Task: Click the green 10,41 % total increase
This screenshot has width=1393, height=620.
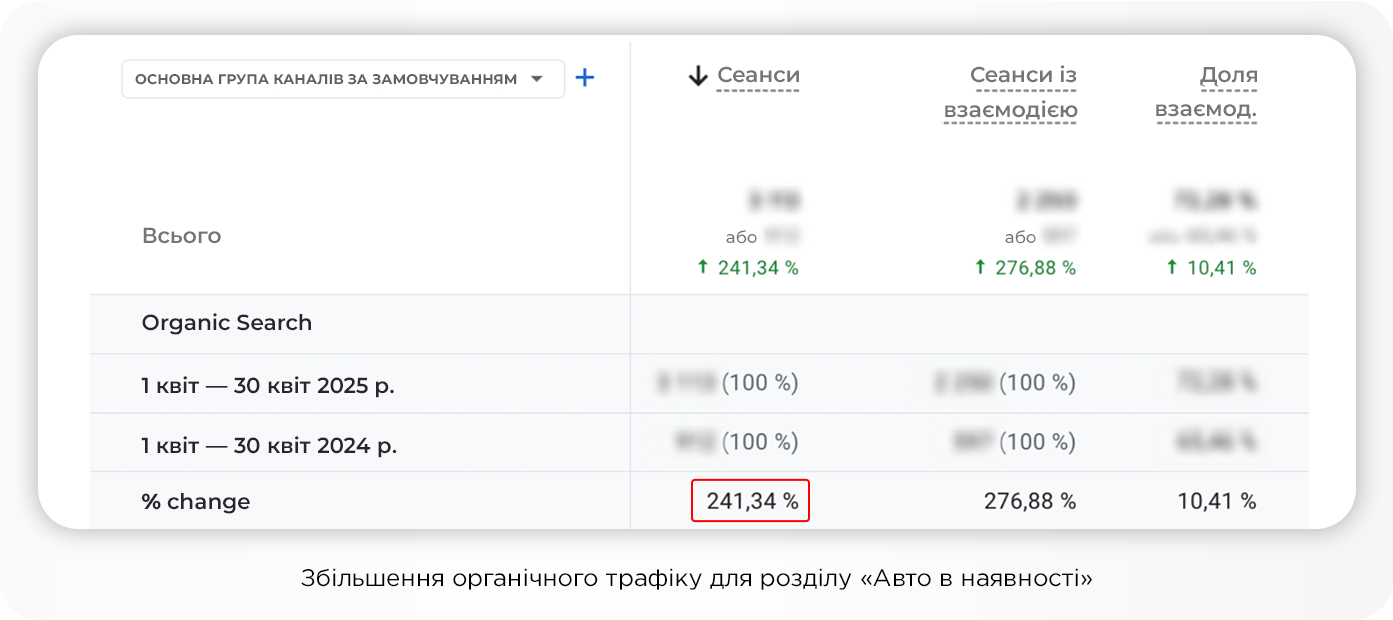Action: pyautogui.click(x=1212, y=268)
